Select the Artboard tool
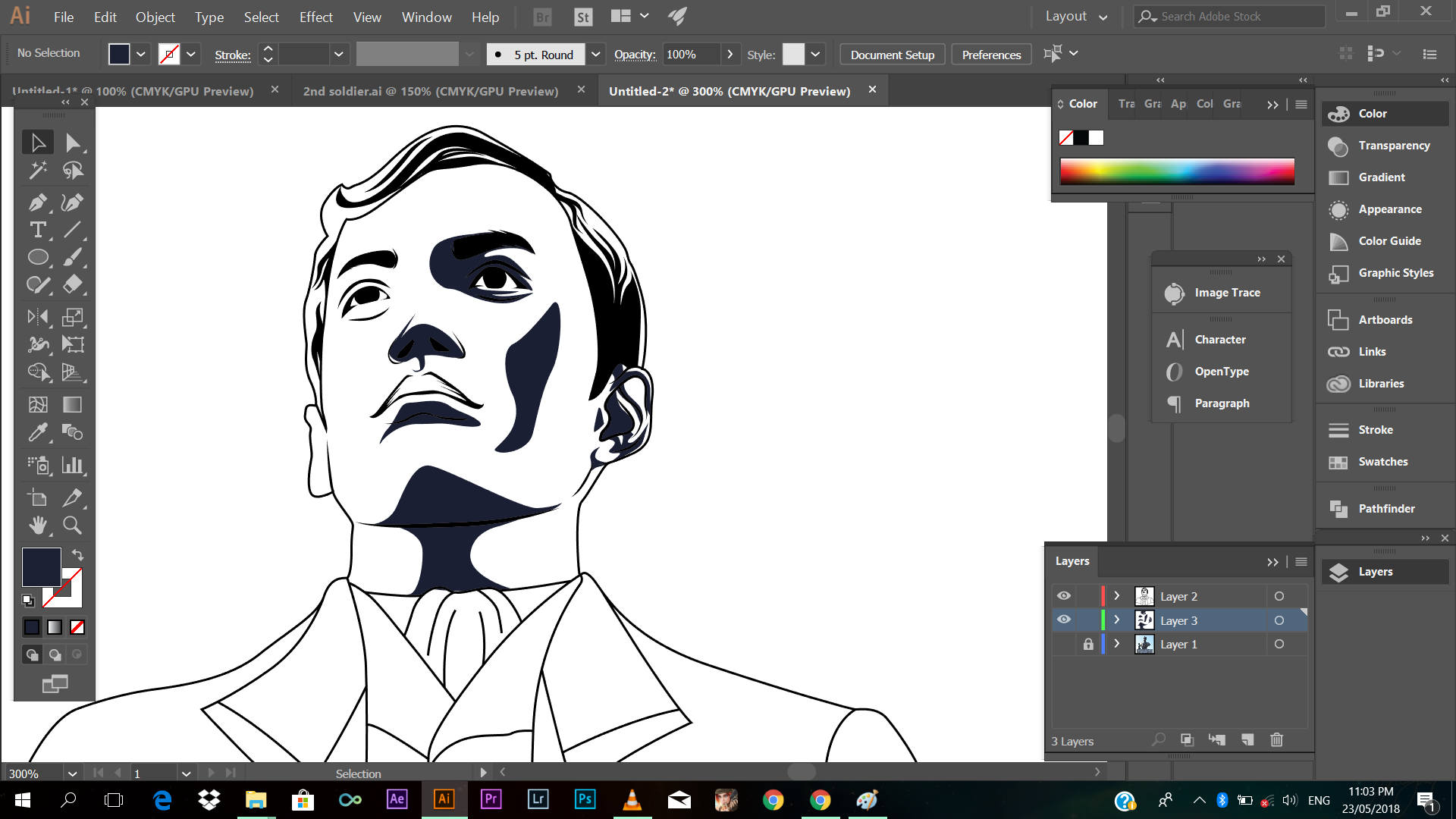 pos(37,497)
